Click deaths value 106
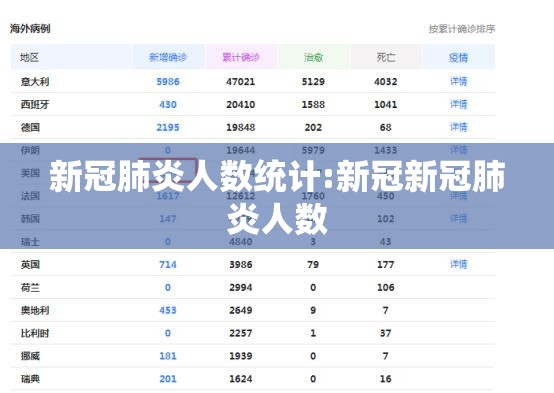This screenshot has width=554, height=393. click(x=385, y=287)
